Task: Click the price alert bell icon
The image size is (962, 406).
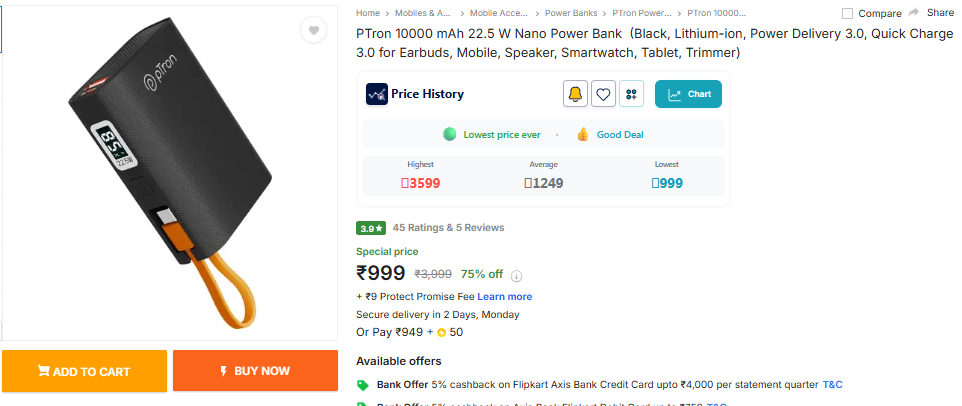Action: click(575, 94)
